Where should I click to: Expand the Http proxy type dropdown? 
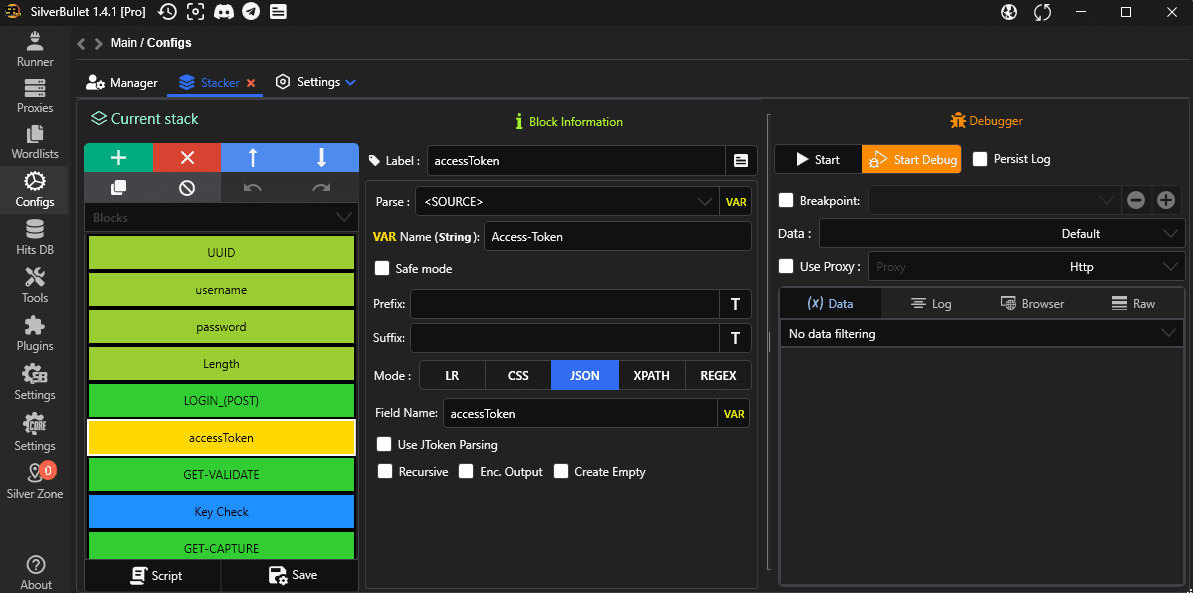tap(1081, 267)
